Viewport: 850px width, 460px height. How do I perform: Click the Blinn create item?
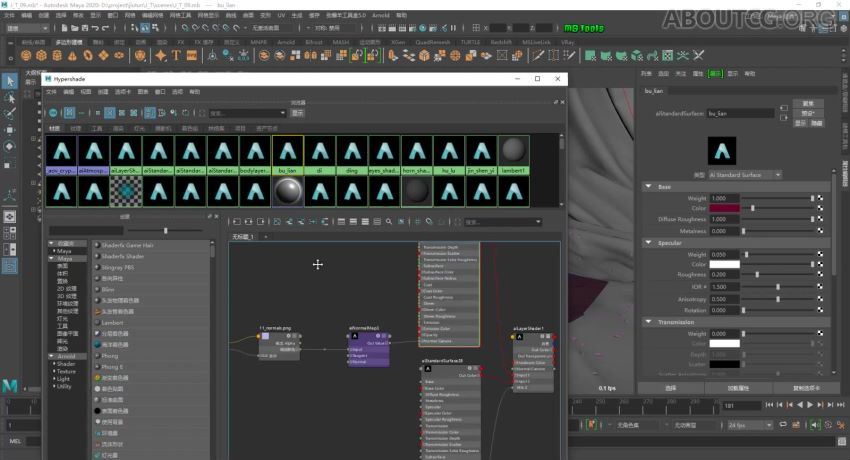pos(107,289)
